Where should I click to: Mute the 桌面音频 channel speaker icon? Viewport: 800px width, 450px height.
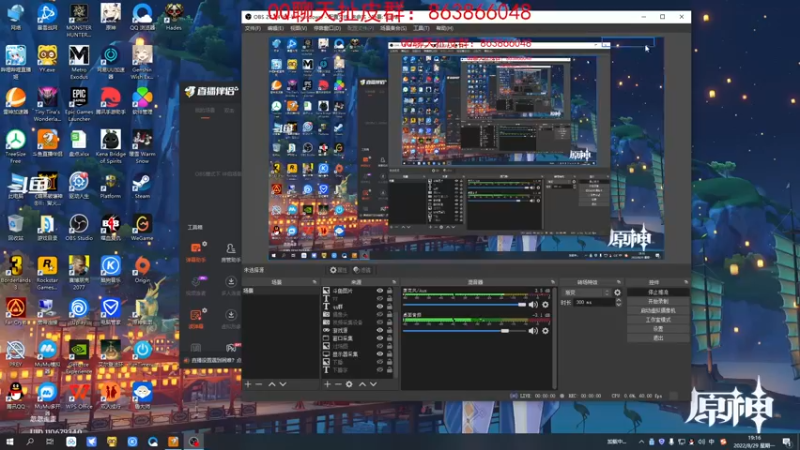tap(533, 331)
